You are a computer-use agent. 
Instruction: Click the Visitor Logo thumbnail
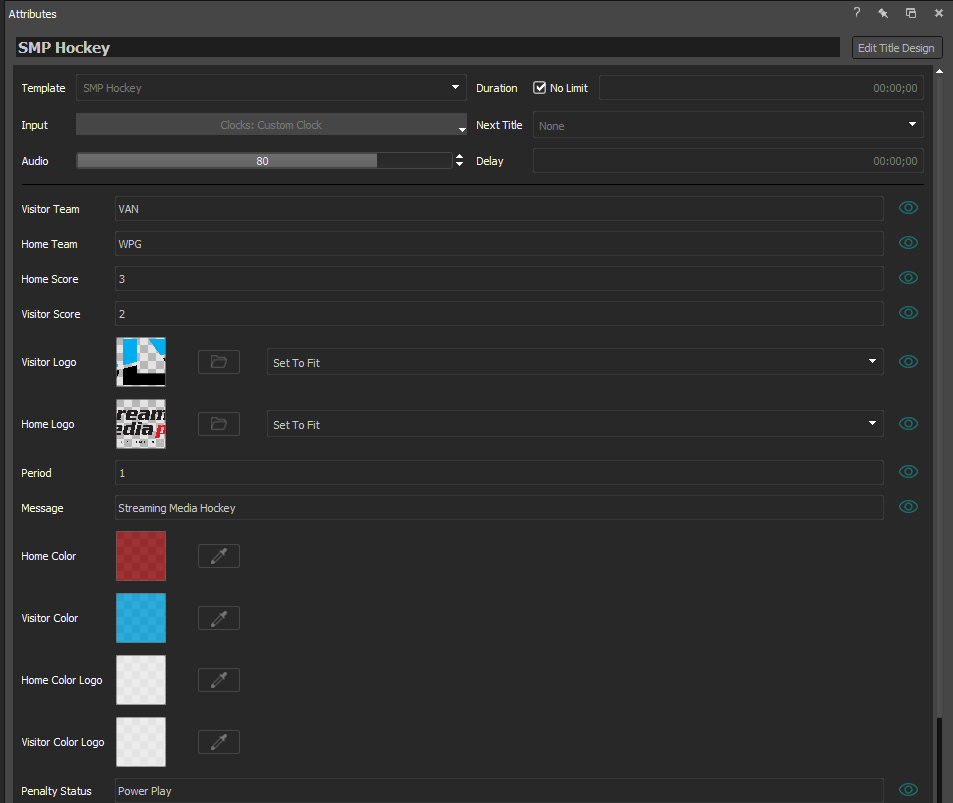[x=141, y=362]
